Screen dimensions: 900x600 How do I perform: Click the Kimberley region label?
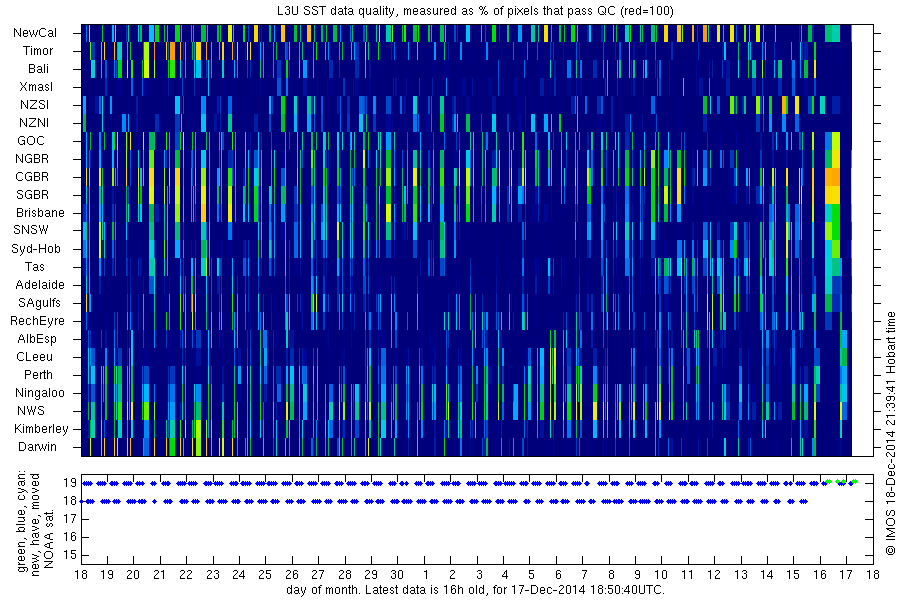(x=41, y=429)
